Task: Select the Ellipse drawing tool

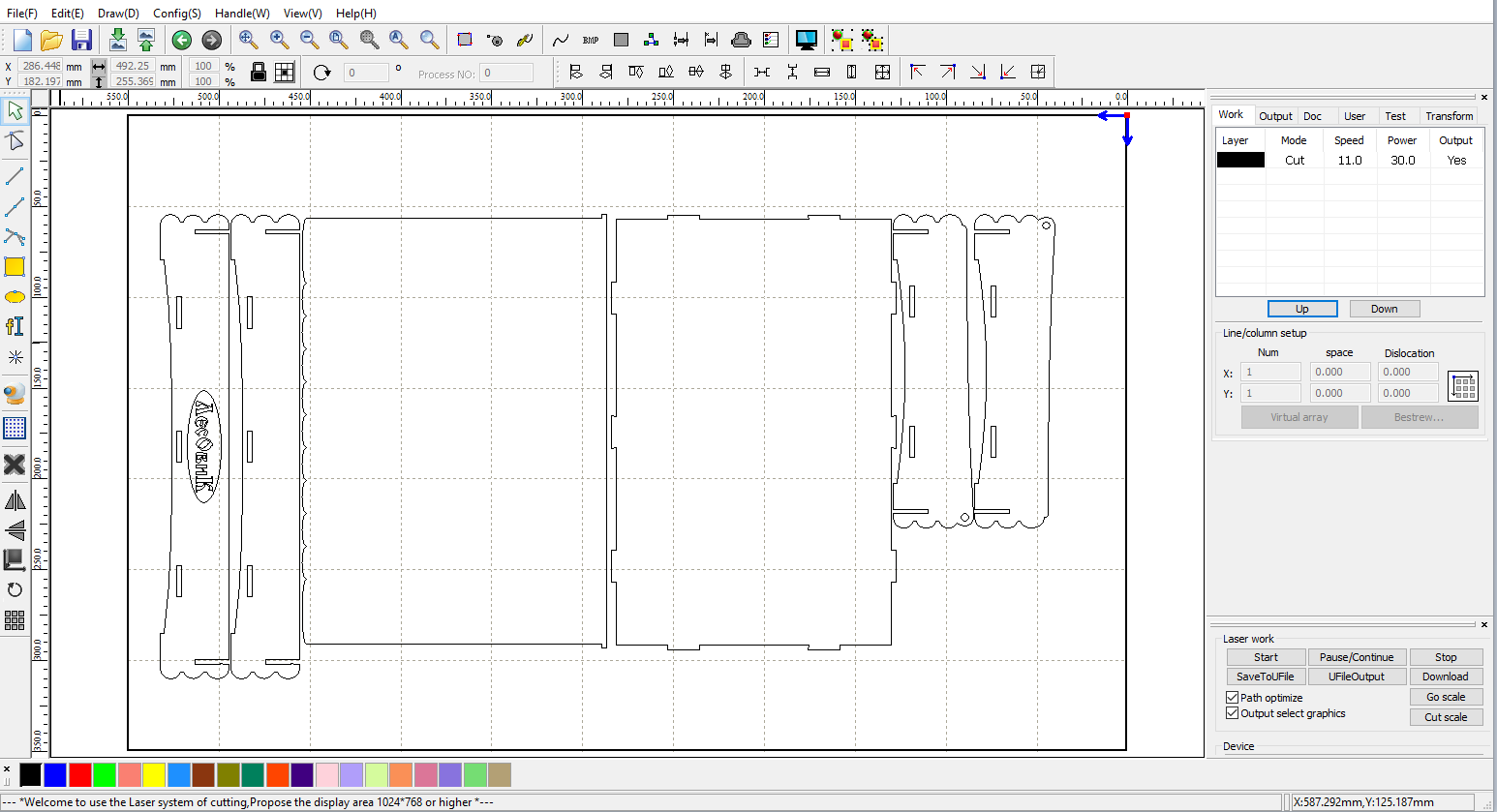Action: (15, 297)
